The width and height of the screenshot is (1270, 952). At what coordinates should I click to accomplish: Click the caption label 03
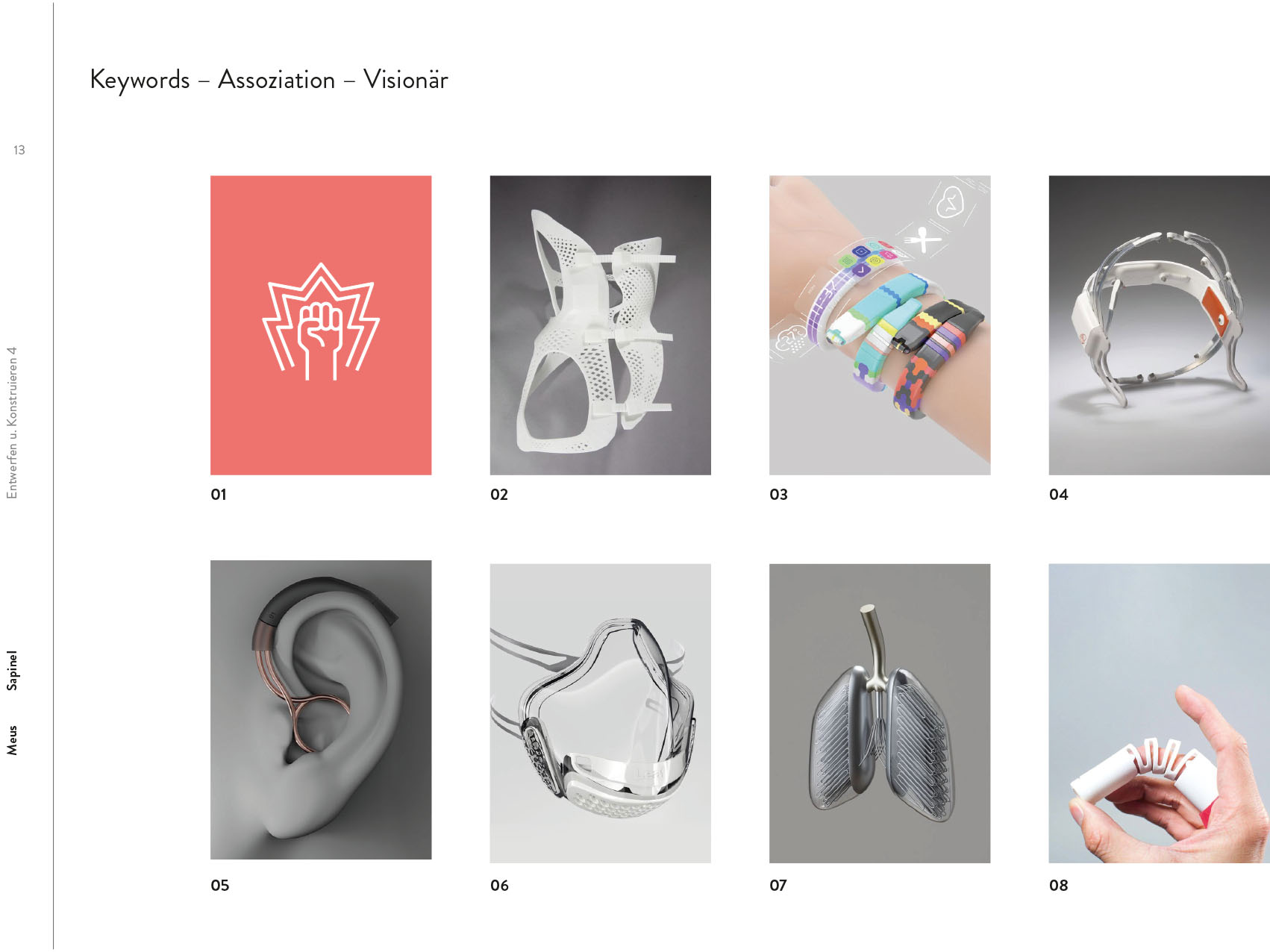click(x=778, y=495)
